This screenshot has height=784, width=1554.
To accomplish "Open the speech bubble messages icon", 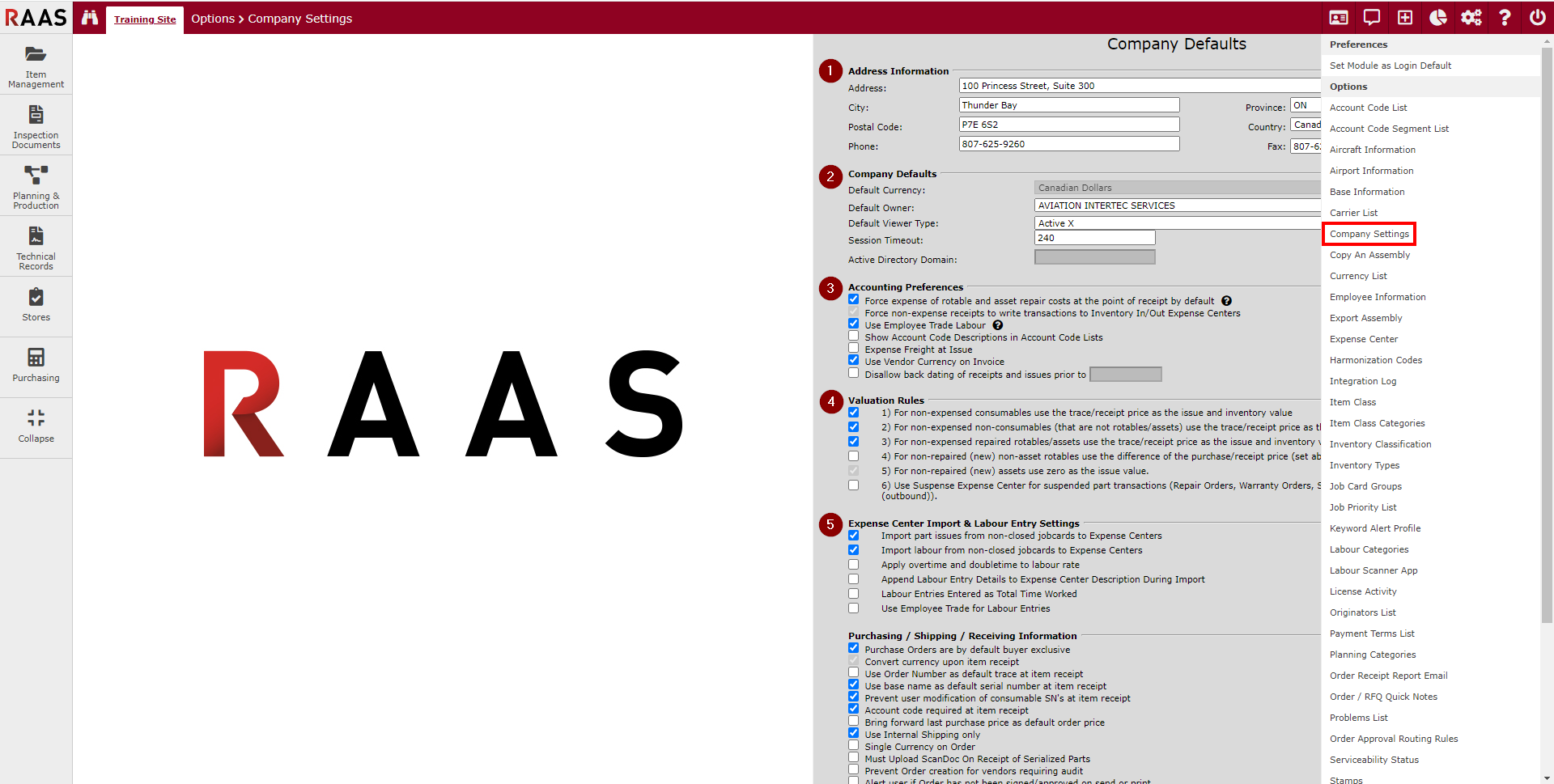I will coord(1372,18).
